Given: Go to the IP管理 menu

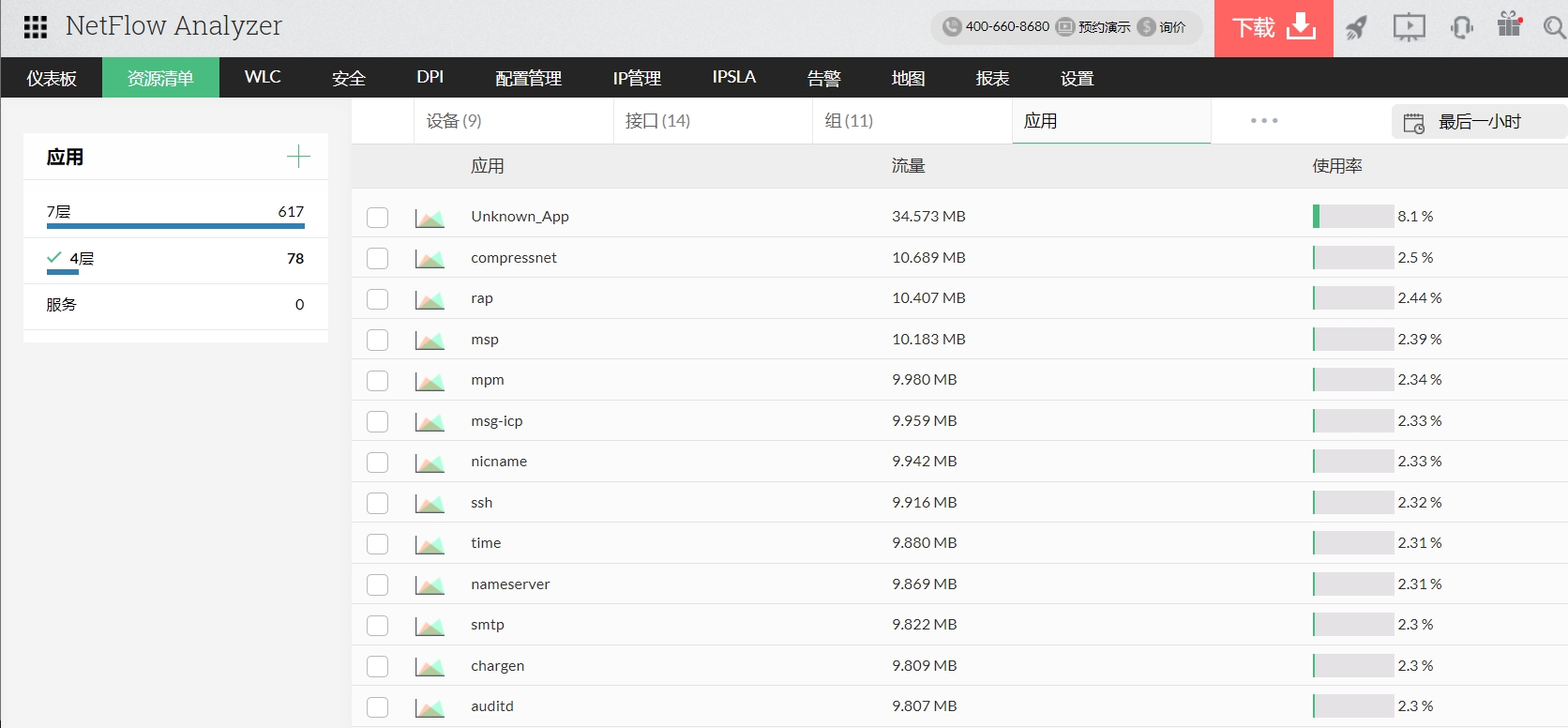Looking at the screenshot, I should point(638,78).
